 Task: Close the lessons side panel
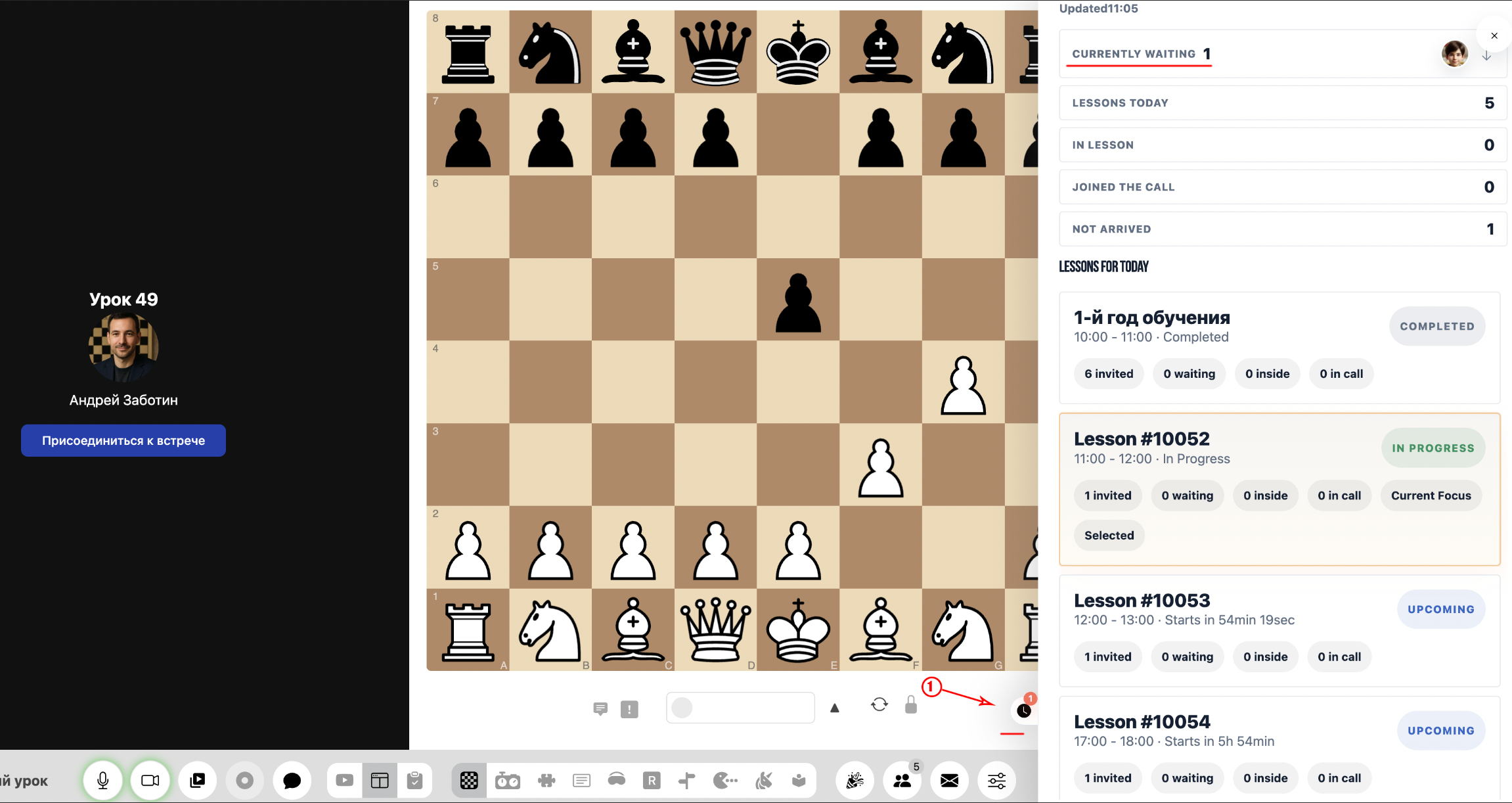pyautogui.click(x=1494, y=35)
